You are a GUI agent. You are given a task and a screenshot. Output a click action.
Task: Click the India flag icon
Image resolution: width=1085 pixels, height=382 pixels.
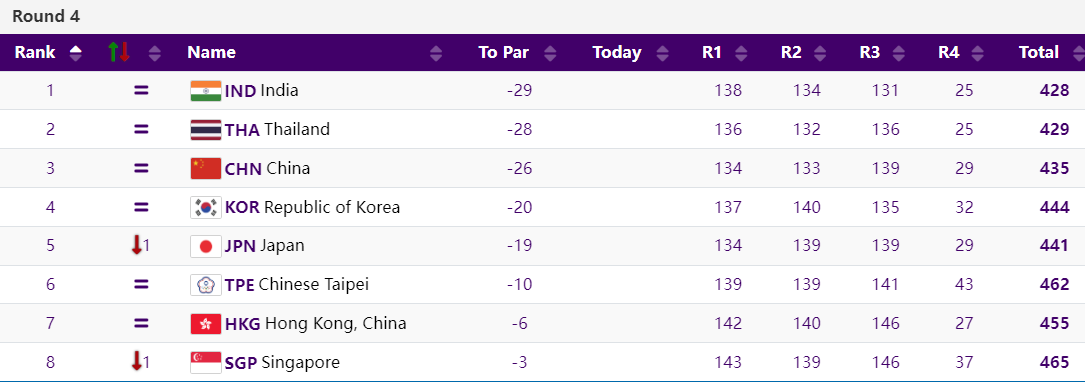(206, 91)
